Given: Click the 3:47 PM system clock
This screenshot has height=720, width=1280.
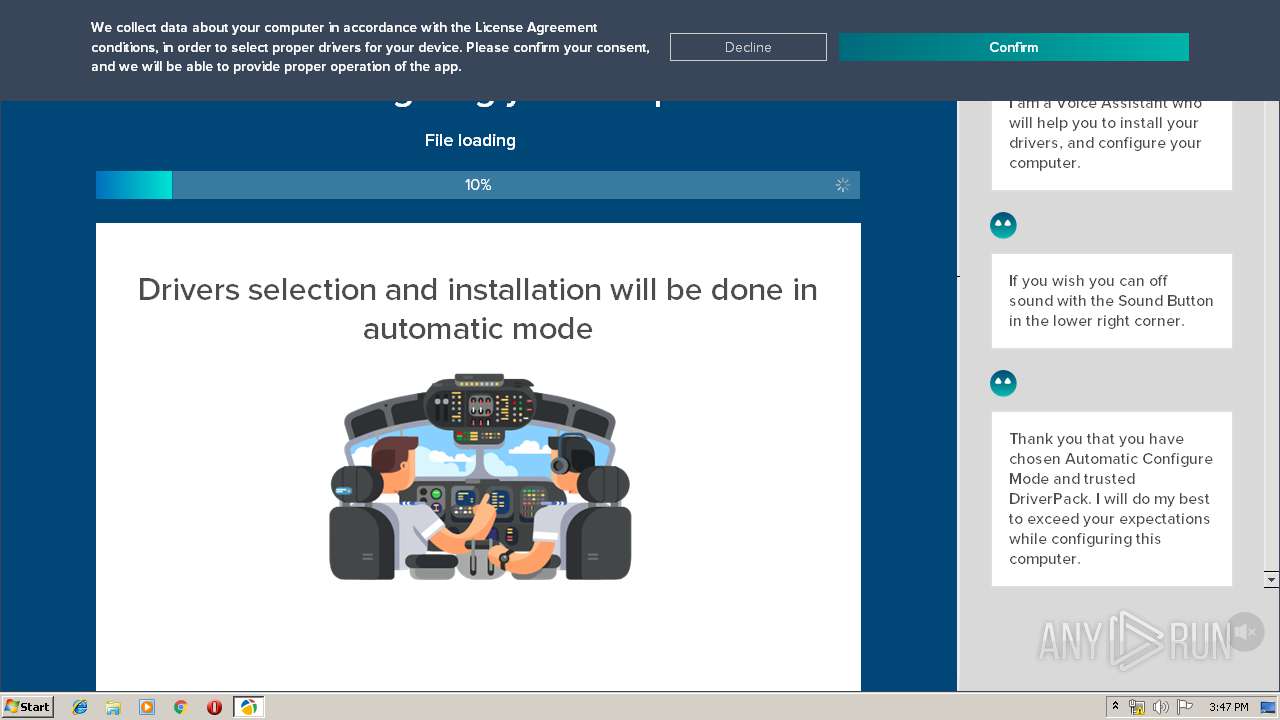Looking at the screenshot, I should click(x=1229, y=707).
